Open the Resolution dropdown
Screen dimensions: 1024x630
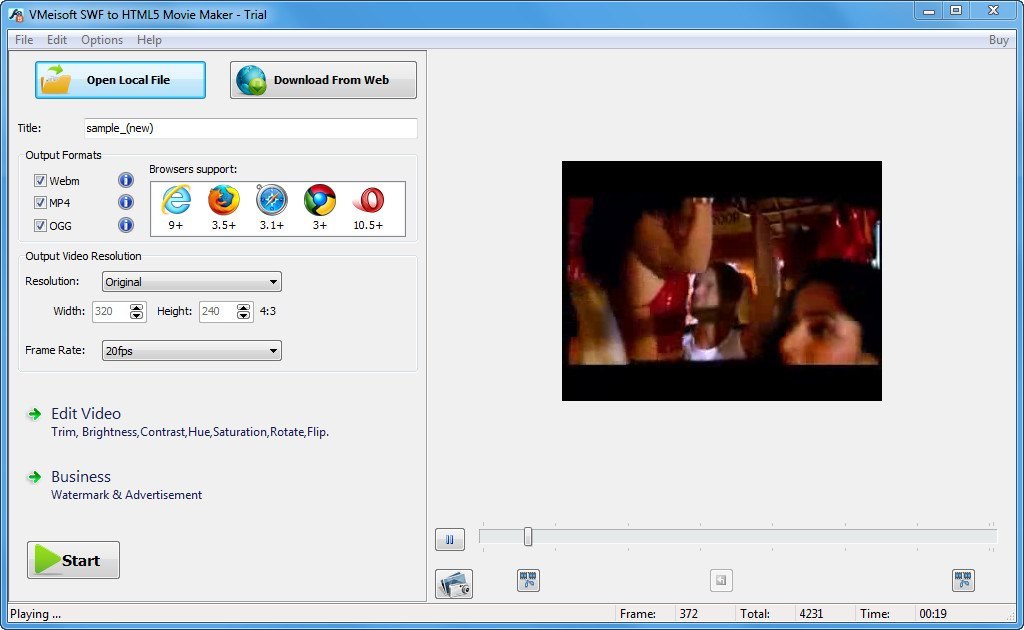(x=272, y=282)
